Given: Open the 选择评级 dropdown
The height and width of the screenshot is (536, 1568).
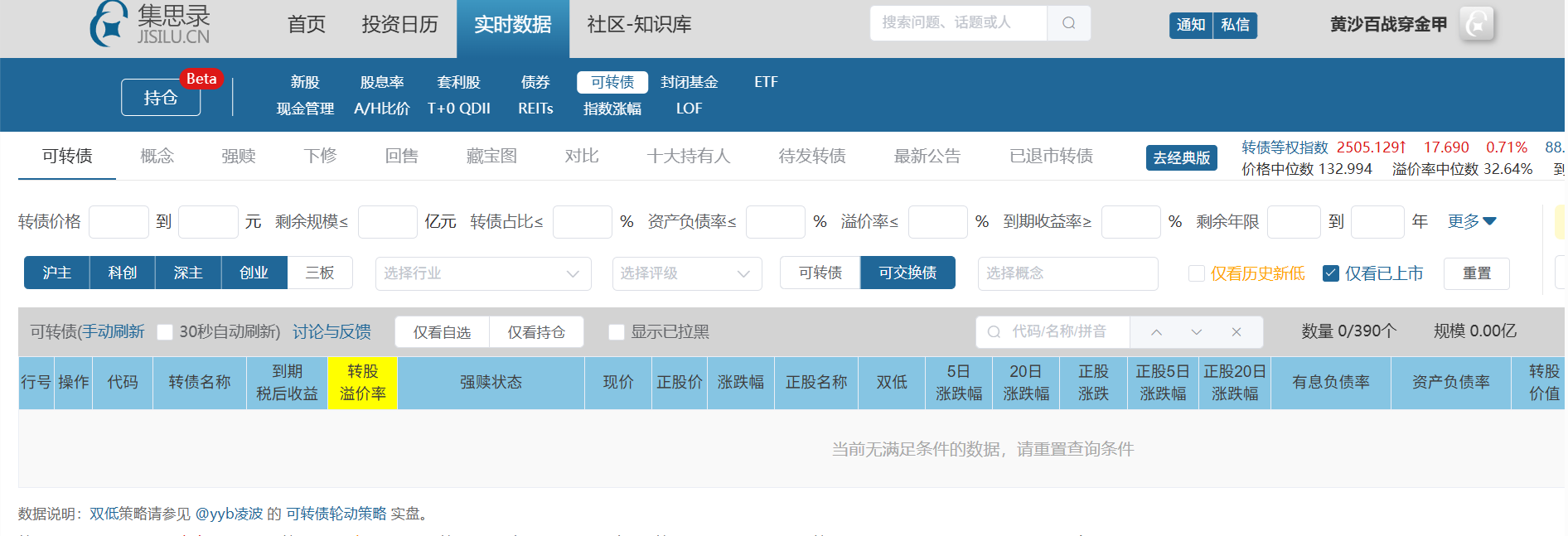Looking at the screenshot, I should [686, 273].
